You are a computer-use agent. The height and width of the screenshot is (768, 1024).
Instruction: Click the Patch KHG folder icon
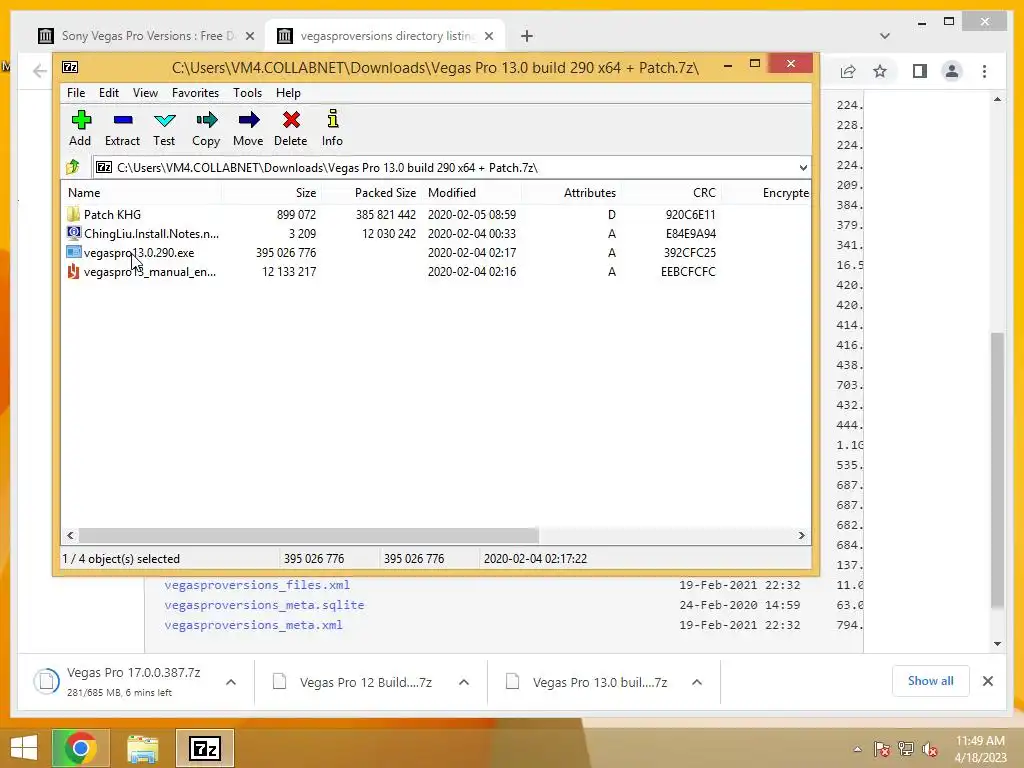tap(74, 214)
